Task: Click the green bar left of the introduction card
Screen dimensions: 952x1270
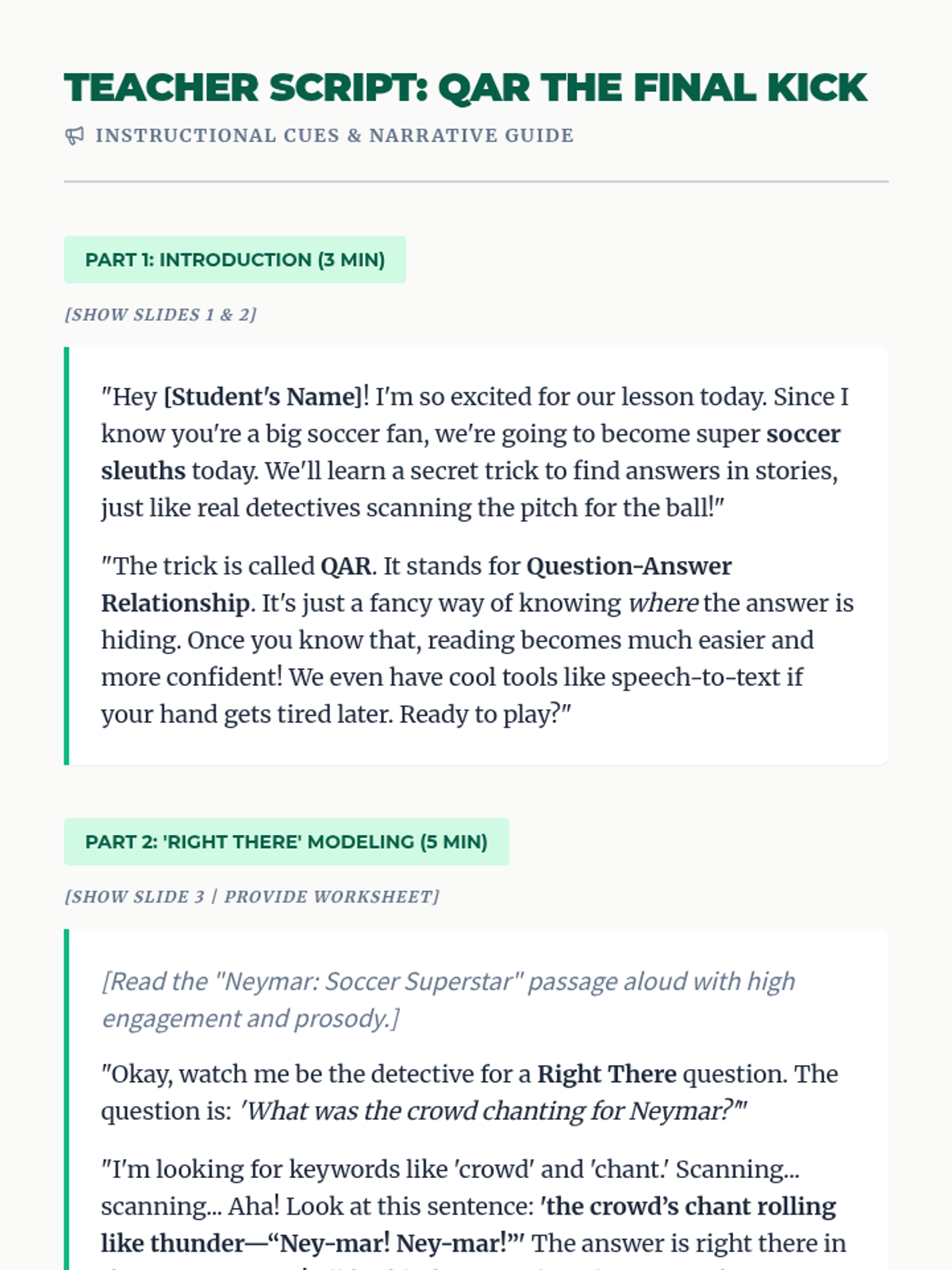Action: (x=67, y=556)
